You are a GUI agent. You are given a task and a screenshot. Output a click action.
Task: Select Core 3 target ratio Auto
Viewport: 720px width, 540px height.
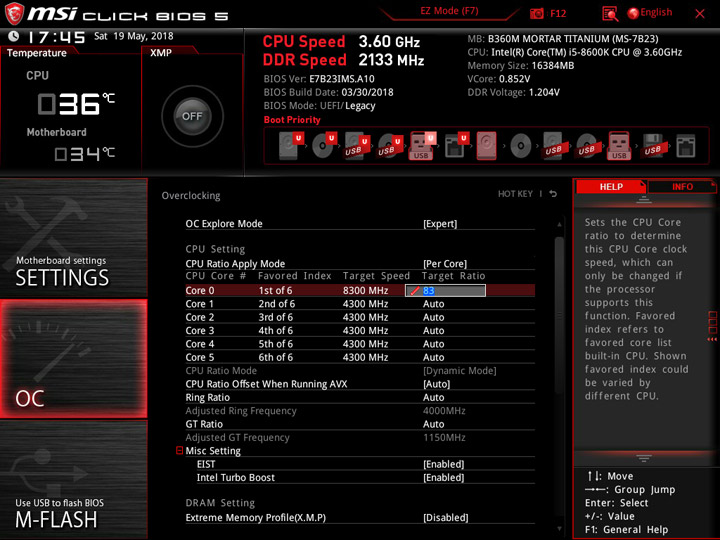pyautogui.click(x=433, y=331)
